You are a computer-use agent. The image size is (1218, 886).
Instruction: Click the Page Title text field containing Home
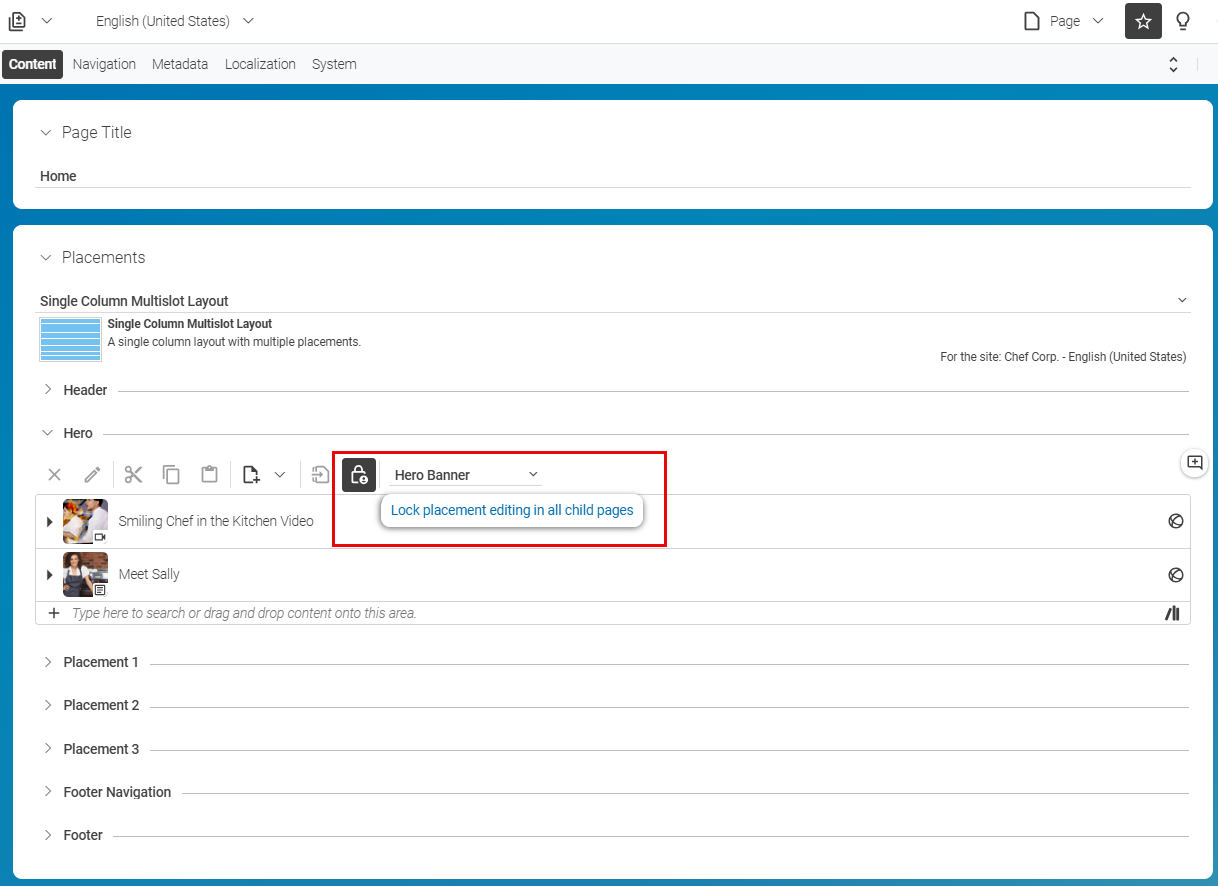[614, 176]
